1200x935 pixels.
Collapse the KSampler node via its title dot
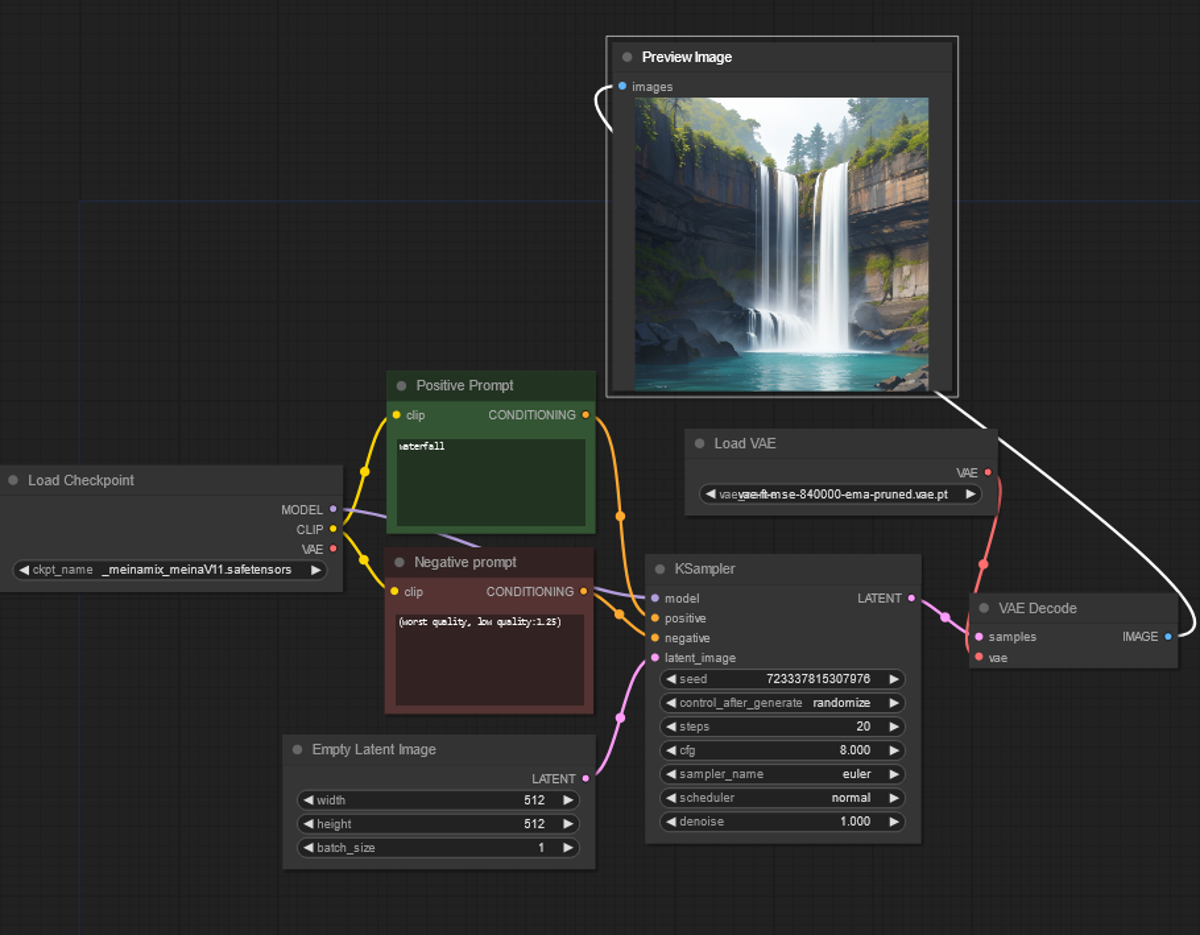pos(659,568)
